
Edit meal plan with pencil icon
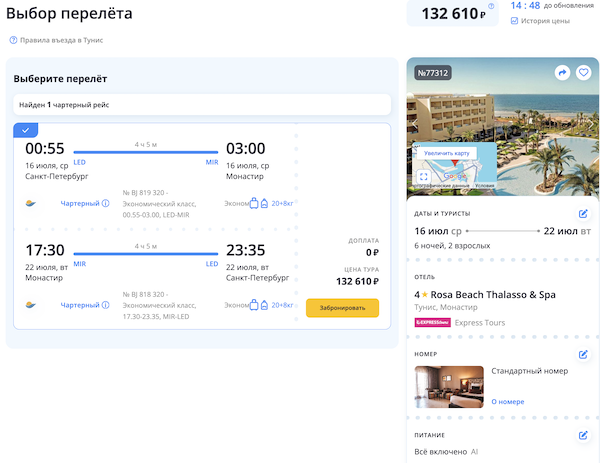(x=583, y=435)
